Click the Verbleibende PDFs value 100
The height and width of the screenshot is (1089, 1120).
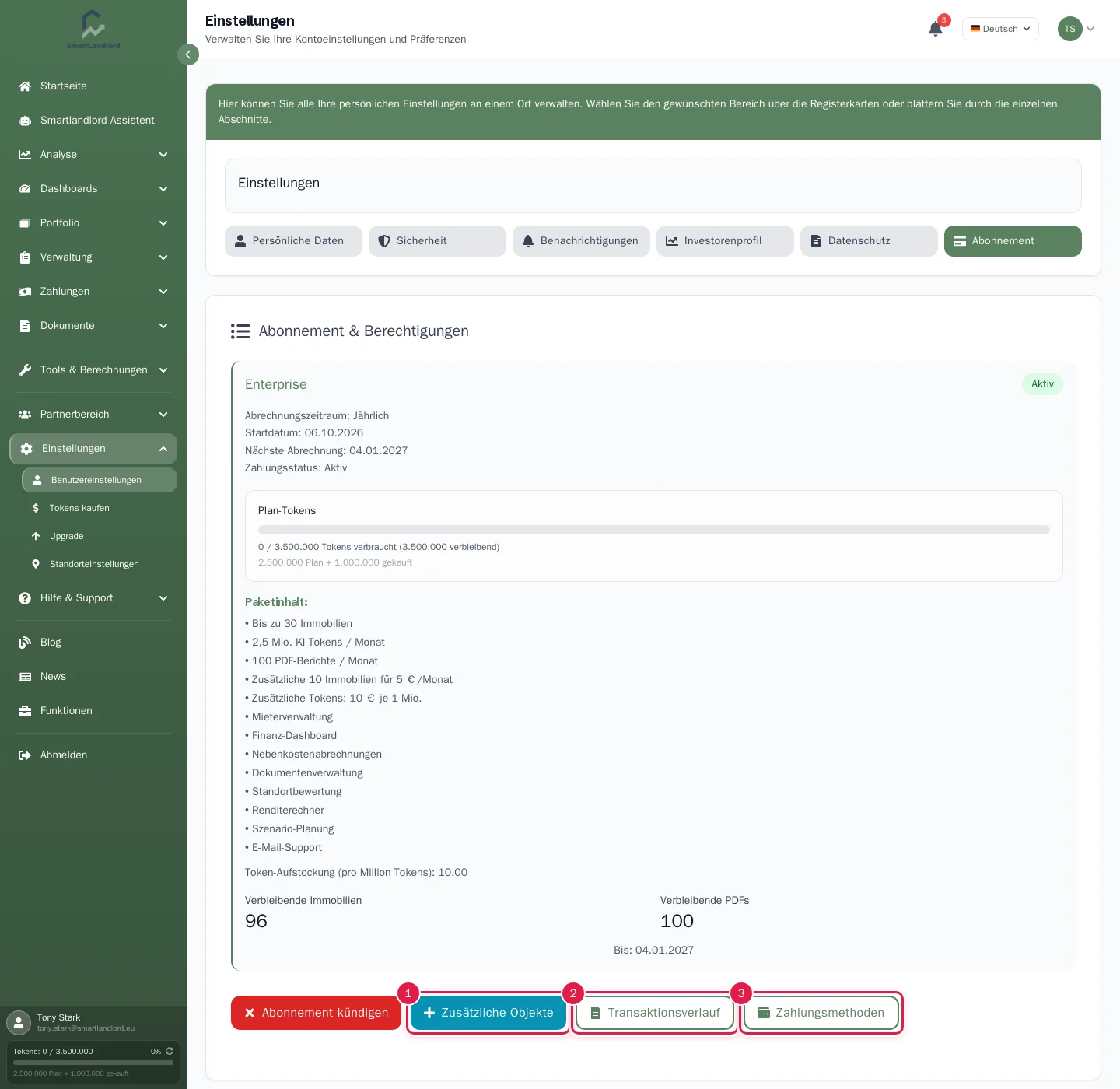[677, 921]
